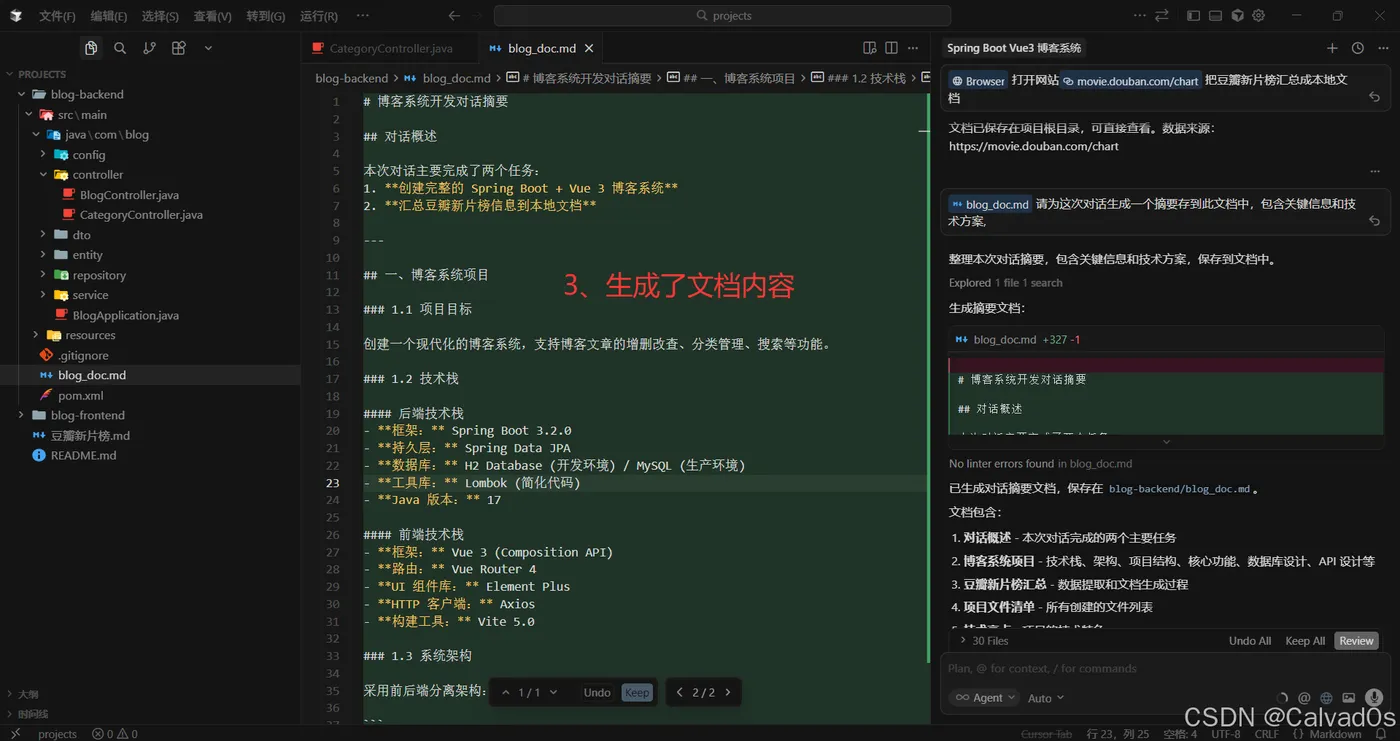This screenshot has height=741, width=1400.
Task: Toggle the primary sidebar layout icon
Action: 1193,16
